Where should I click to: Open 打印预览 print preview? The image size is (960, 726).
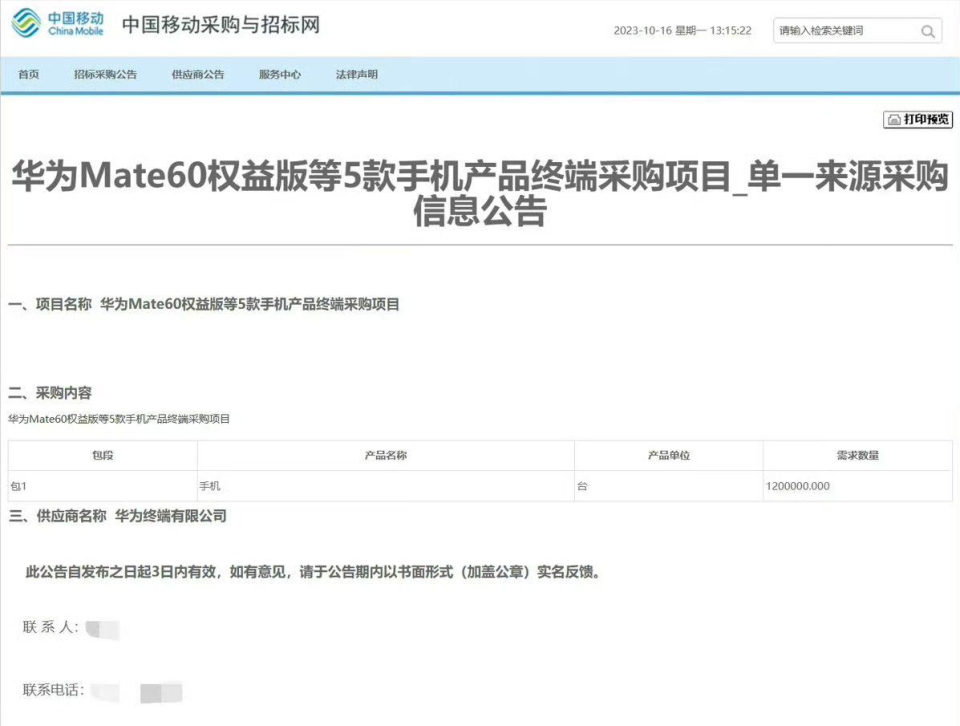pyautogui.click(x=920, y=120)
